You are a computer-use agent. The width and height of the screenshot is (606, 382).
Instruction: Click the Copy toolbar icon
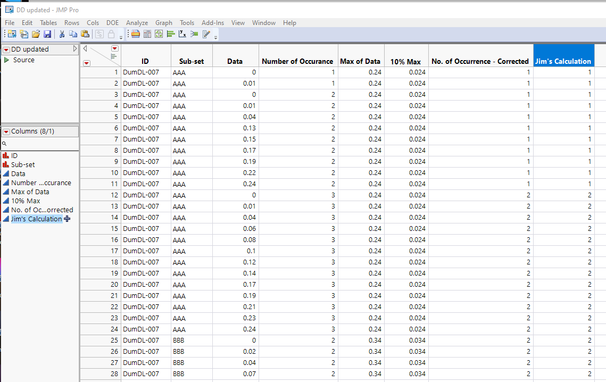[x=73, y=34]
